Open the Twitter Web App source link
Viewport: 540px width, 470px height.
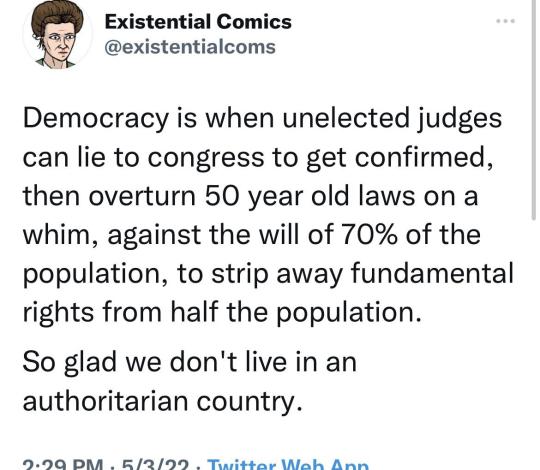point(288,465)
